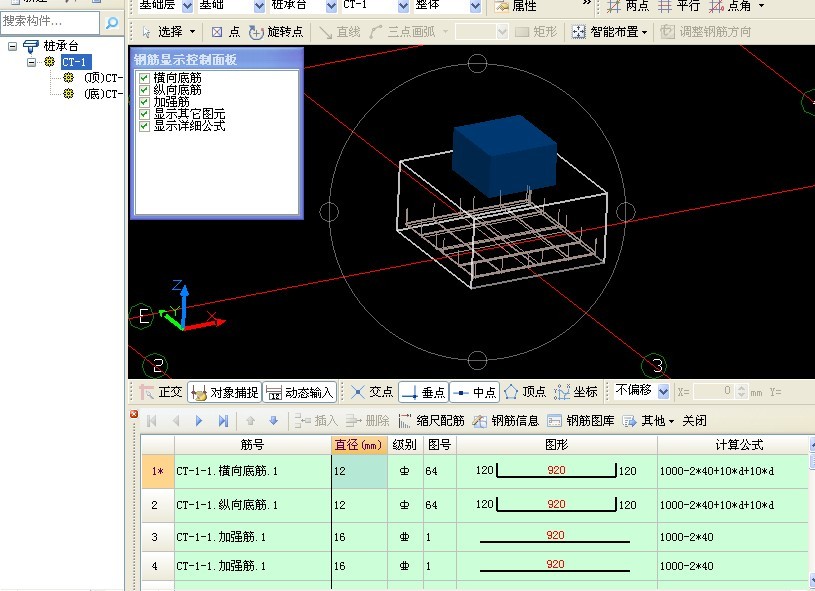
Task: Open the 基础 category dropdown
Action: coord(259,6)
